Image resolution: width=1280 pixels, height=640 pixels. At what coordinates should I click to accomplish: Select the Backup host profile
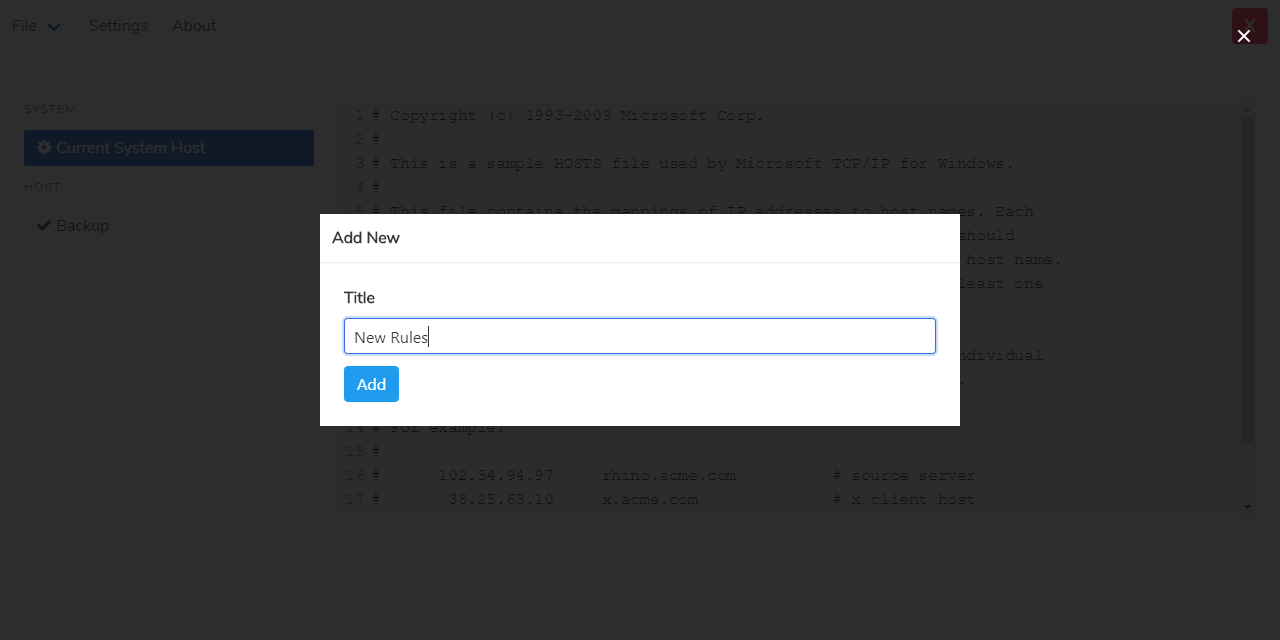[82, 226]
